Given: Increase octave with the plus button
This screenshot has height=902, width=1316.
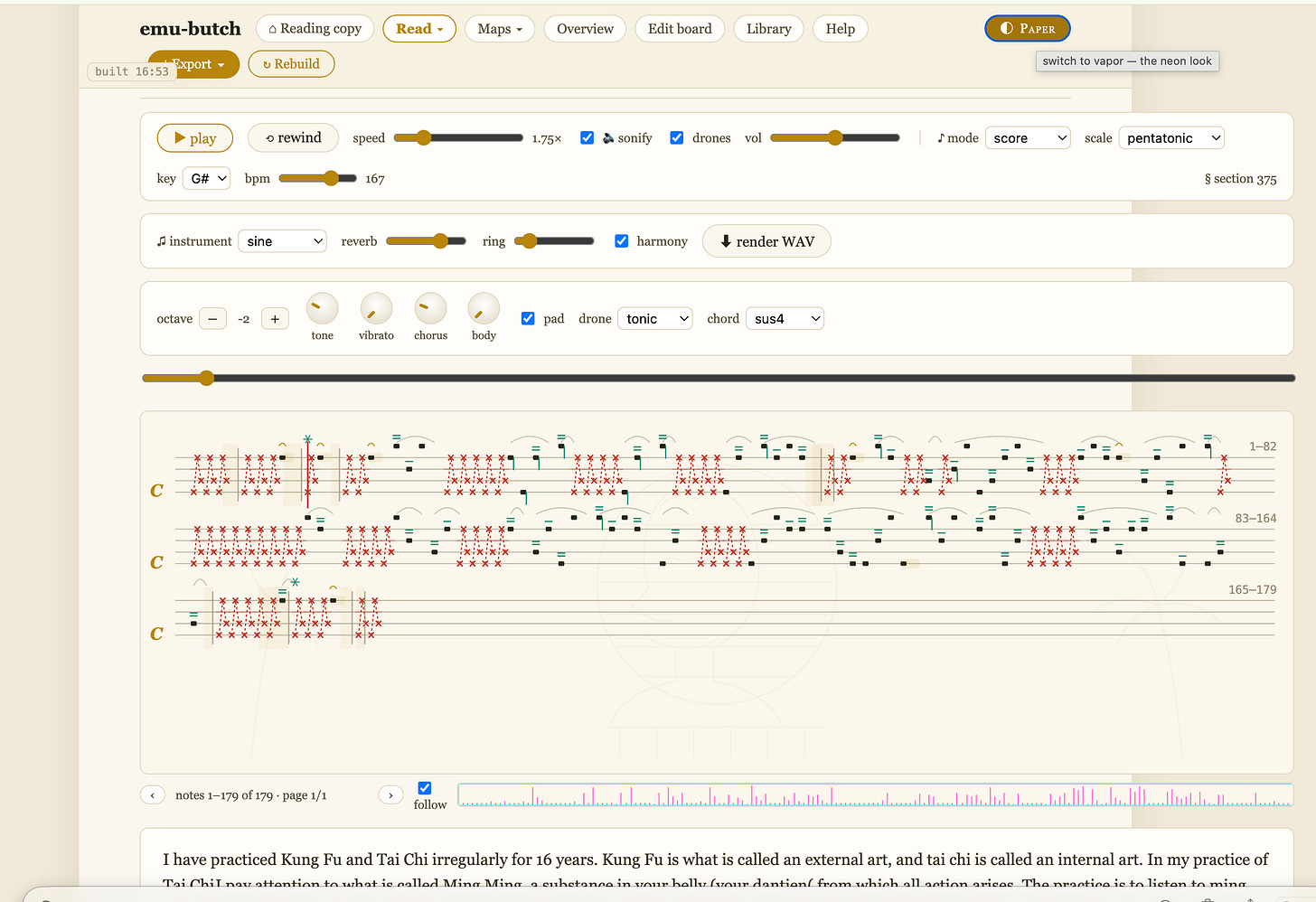Looking at the screenshot, I should coord(275,319).
